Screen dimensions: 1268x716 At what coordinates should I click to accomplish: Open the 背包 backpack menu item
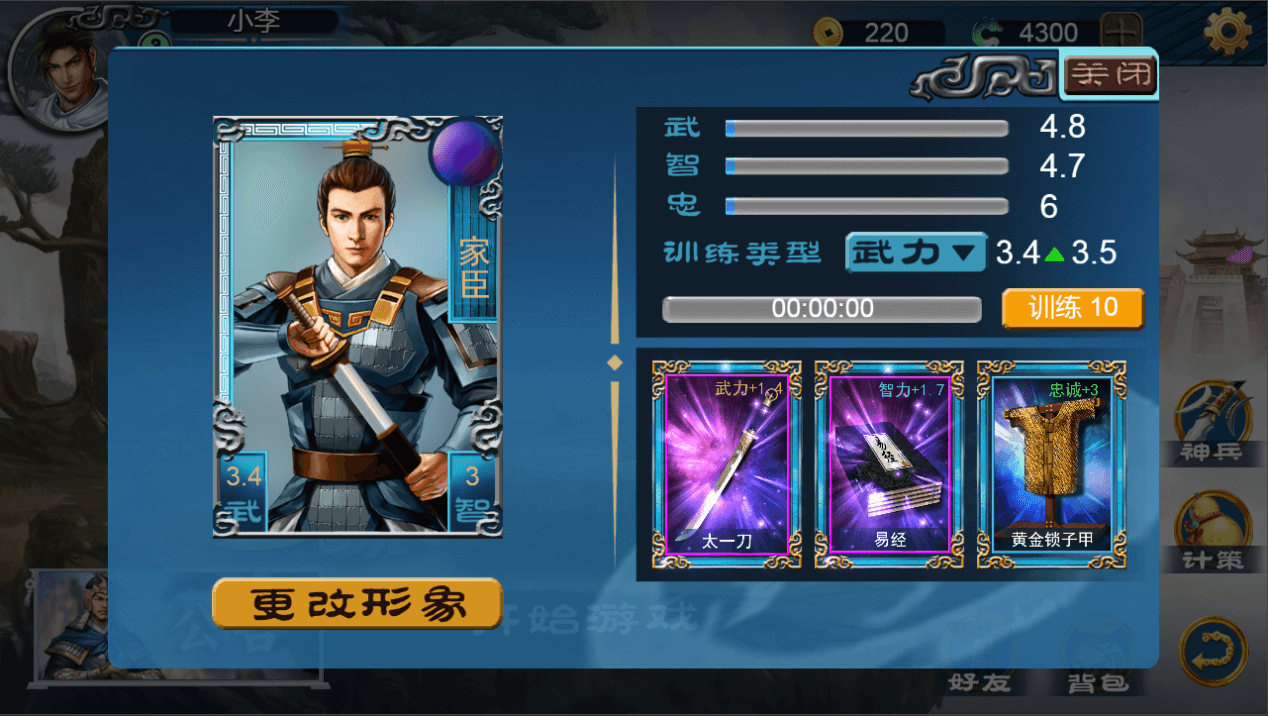tap(1098, 656)
